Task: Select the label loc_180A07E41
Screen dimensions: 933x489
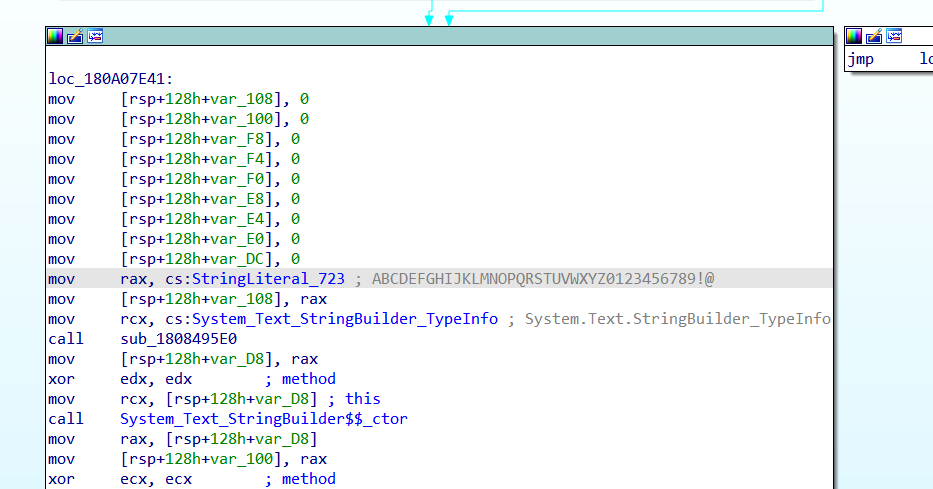Action: point(111,79)
